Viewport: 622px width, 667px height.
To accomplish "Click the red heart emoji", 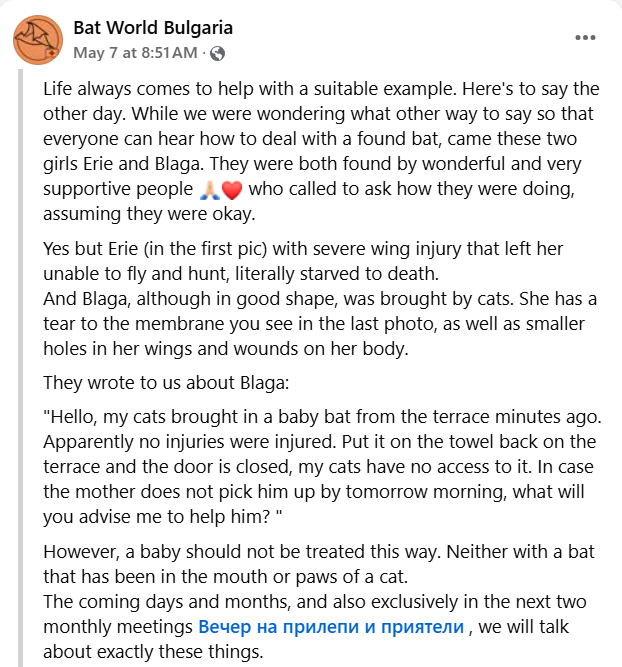I will [x=232, y=190].
